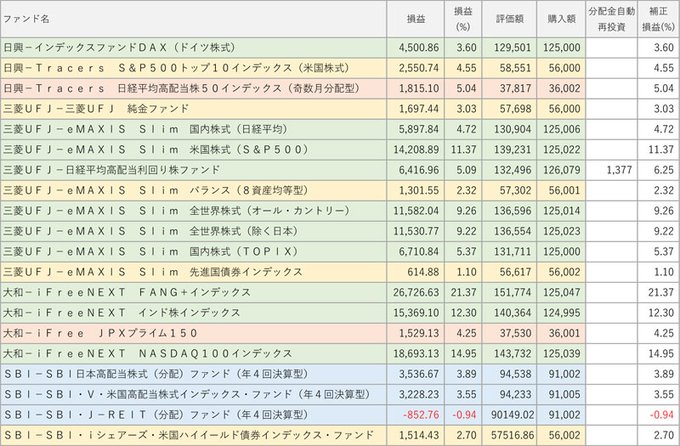Select the profit value 26,726.63
This screenshot has width=680, height=446.
click(x=416, y=292)
